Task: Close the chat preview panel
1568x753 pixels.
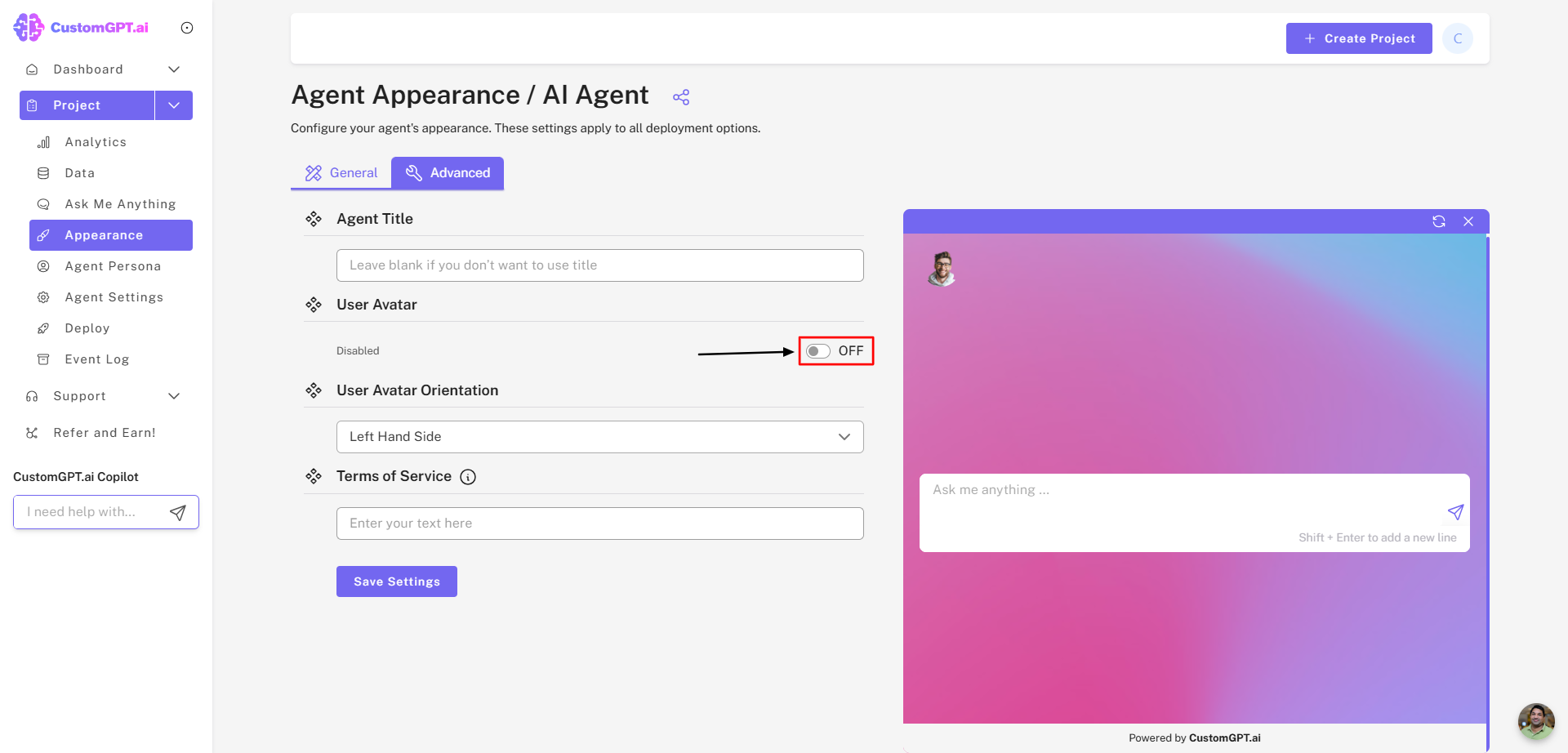Action: [x=1468, y=221]
